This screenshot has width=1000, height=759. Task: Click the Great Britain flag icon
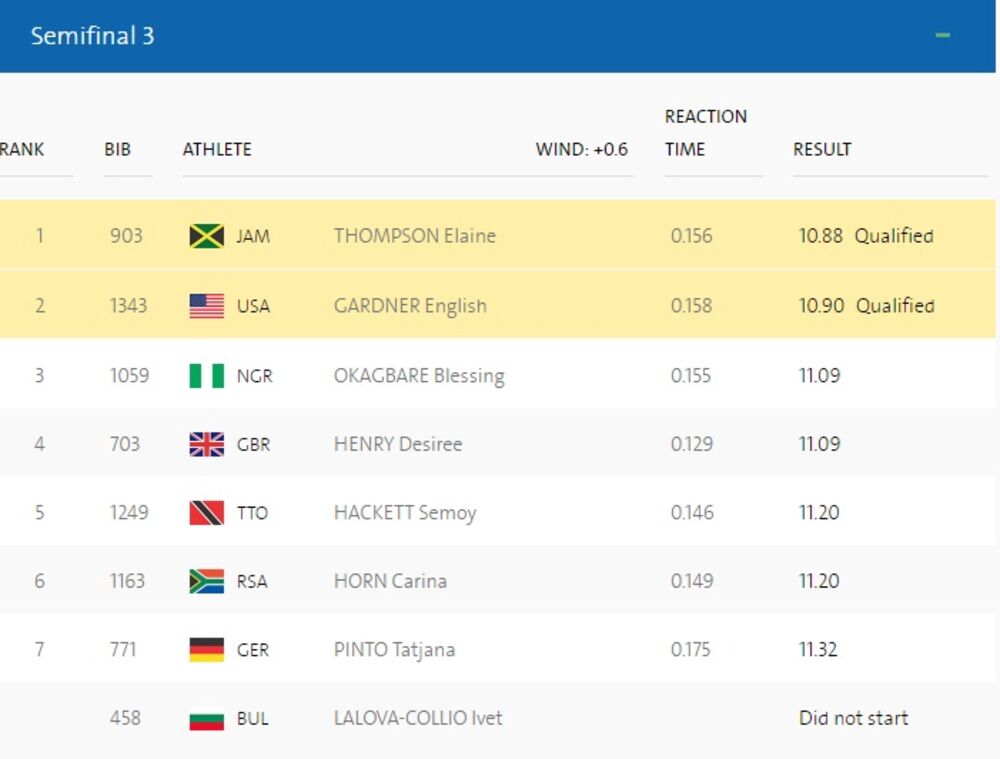tap(206, 445)
